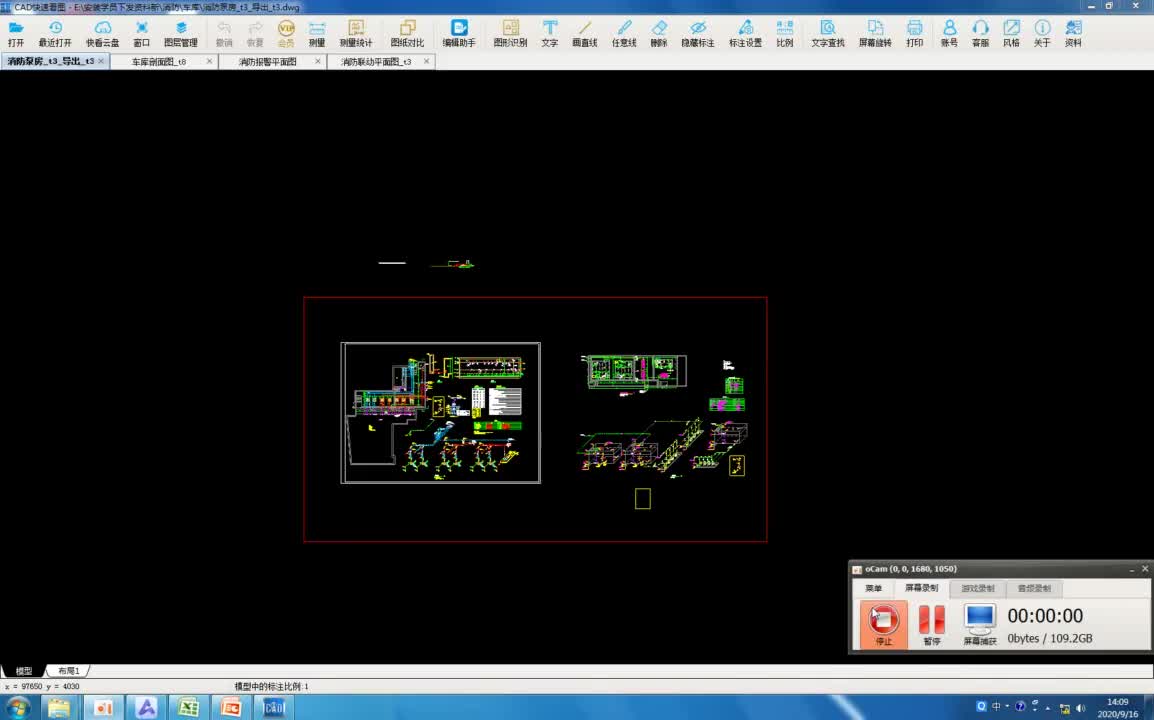Close the 消防联动平面图_t3 tab
This screenshot has height=720, width=1154.
point(426,61)
